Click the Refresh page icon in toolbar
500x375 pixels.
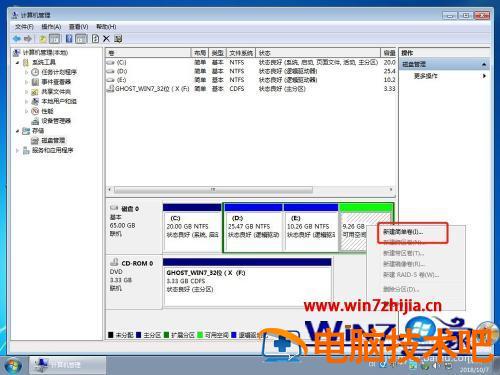pyautogui.click(x=95, y=39)
